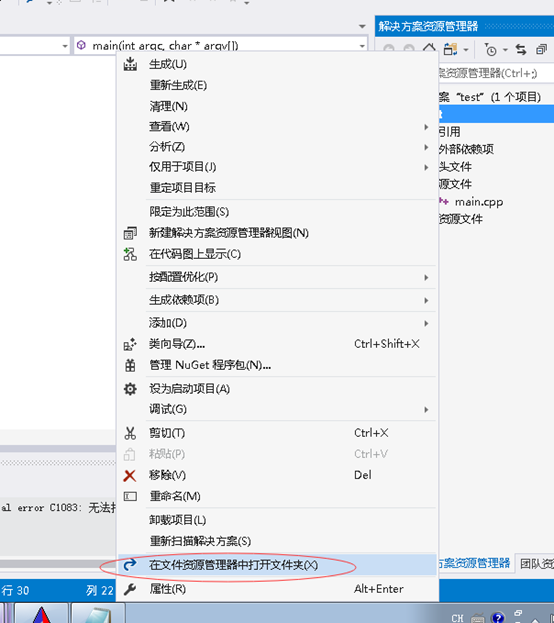Select the 引用 references node

click(449, 132)
